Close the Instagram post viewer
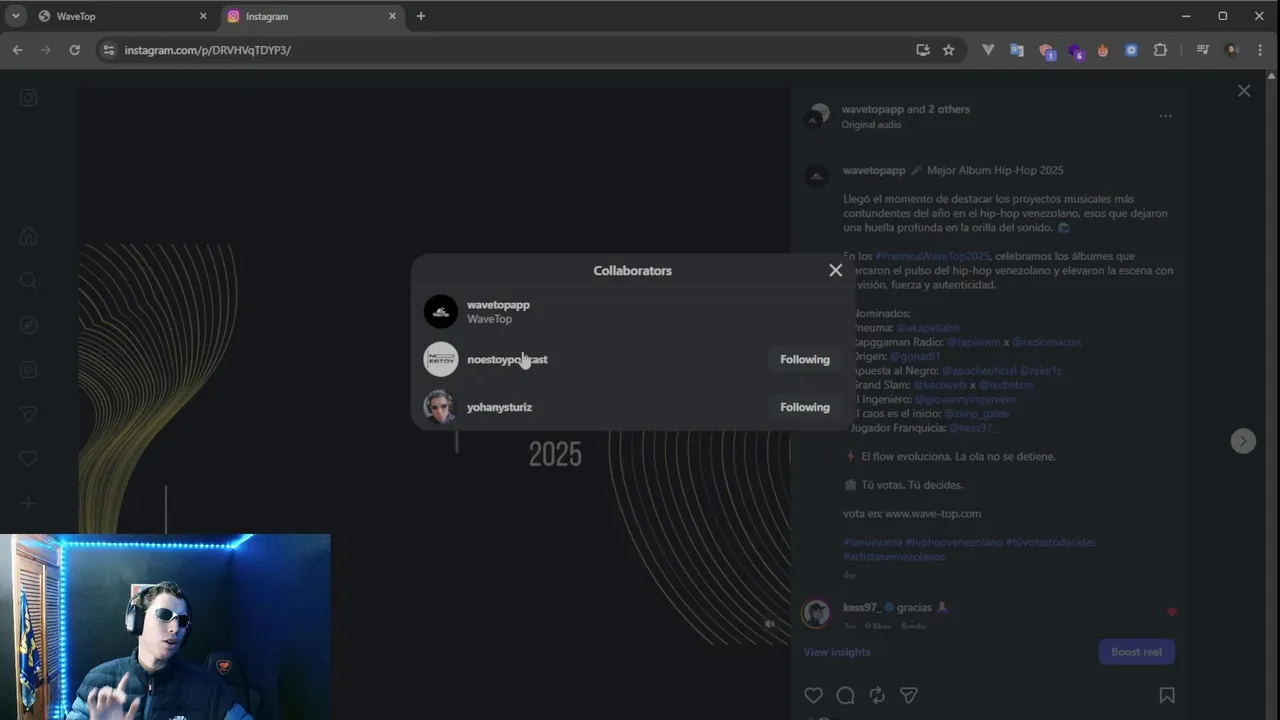 tap(1244, 91)
